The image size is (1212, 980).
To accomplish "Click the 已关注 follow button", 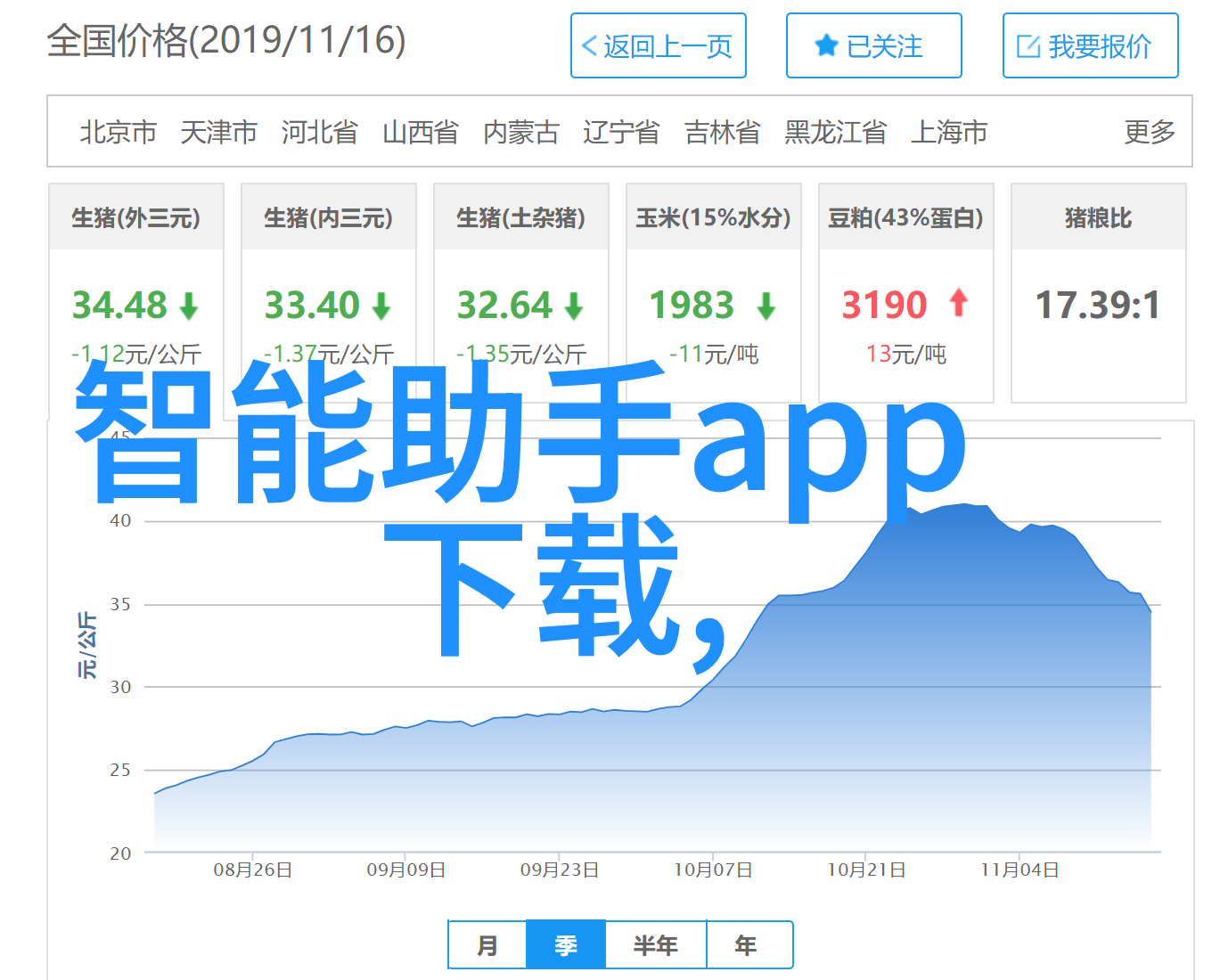I will [x=873, y=45].
